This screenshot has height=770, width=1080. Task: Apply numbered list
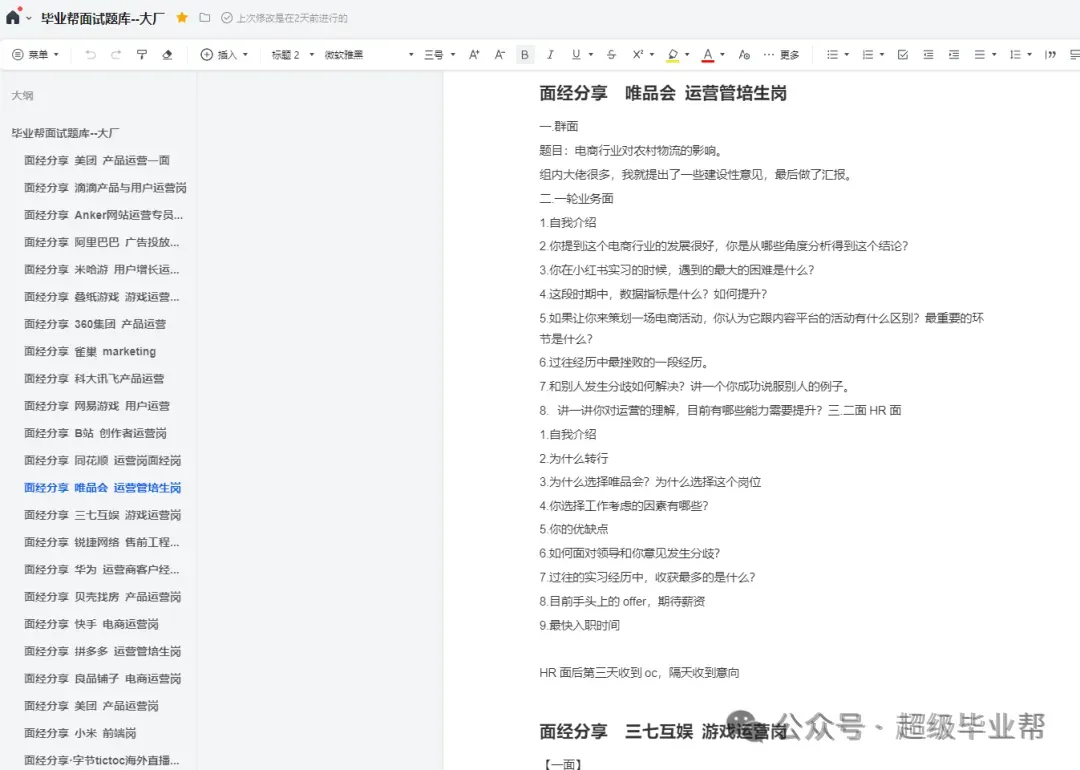tap(867, 54)
